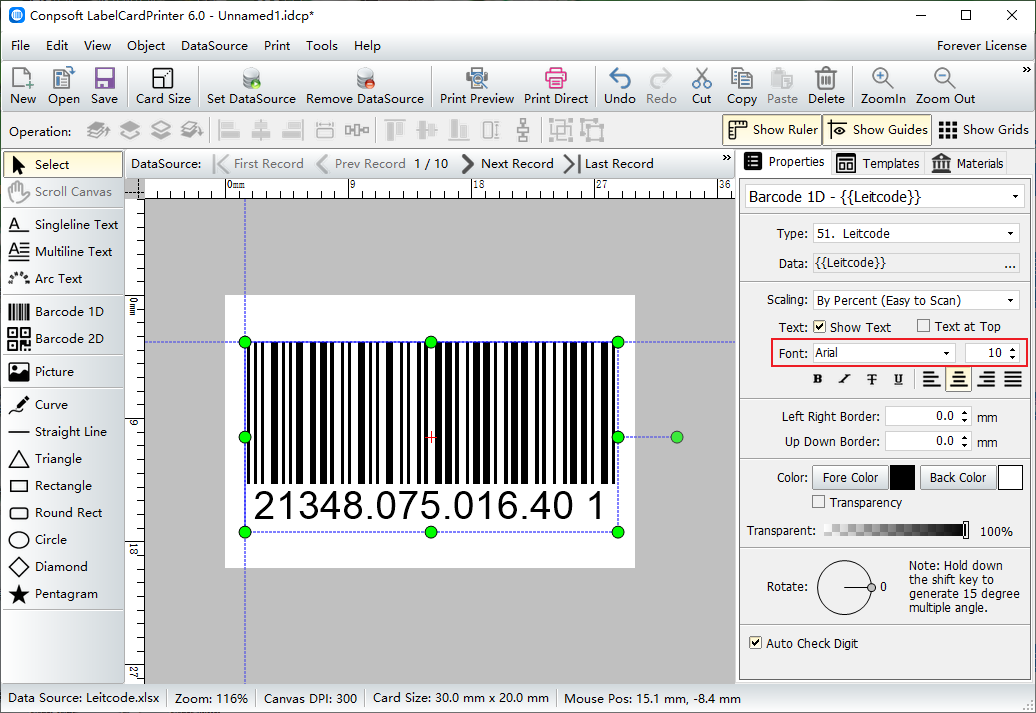The width and height of the screenshot is (1036, 713).
Task: Expand the main toolbar overflow chevron
Action: click(1026, 69)
